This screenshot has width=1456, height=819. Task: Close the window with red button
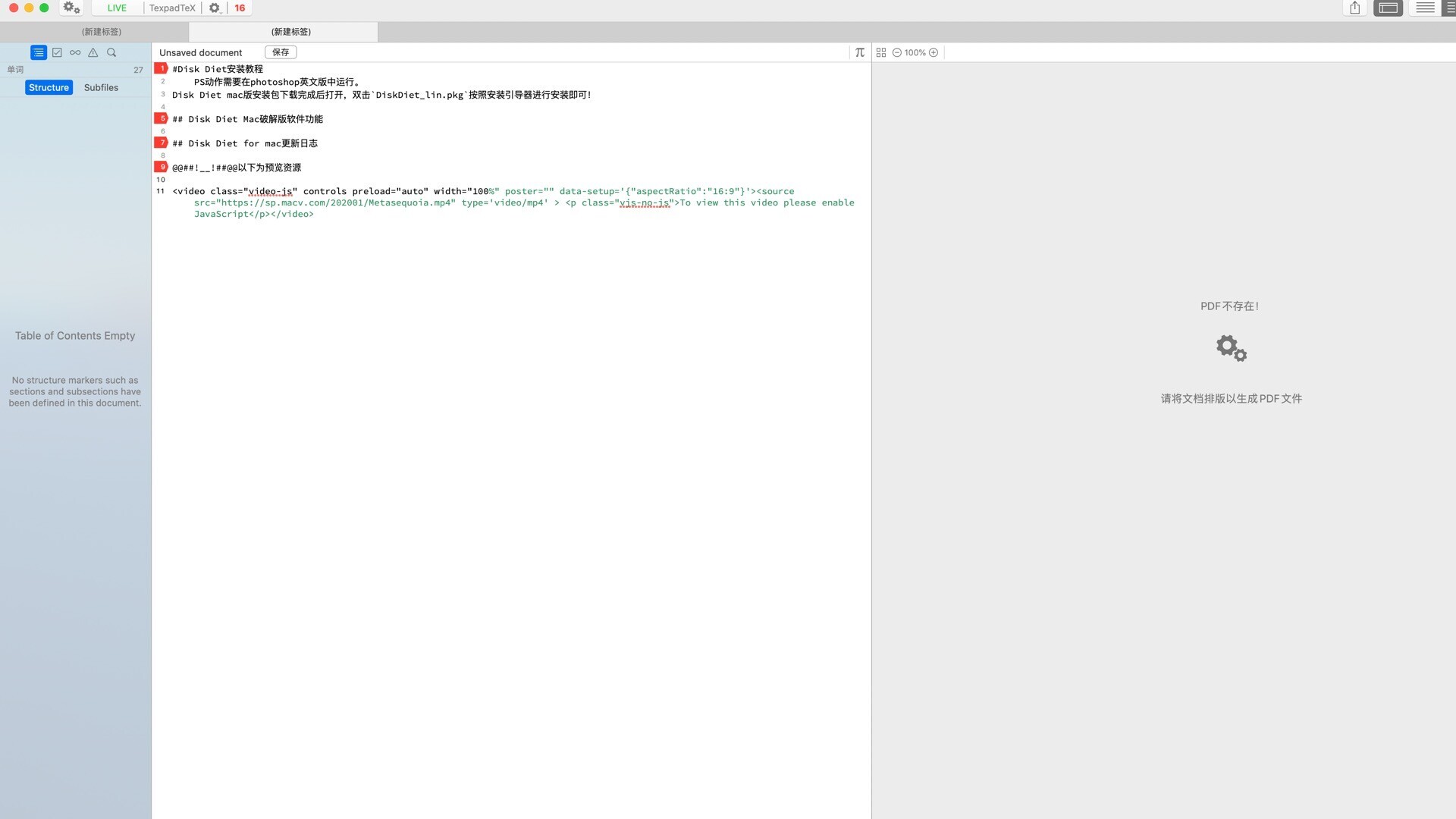point(14,8)
